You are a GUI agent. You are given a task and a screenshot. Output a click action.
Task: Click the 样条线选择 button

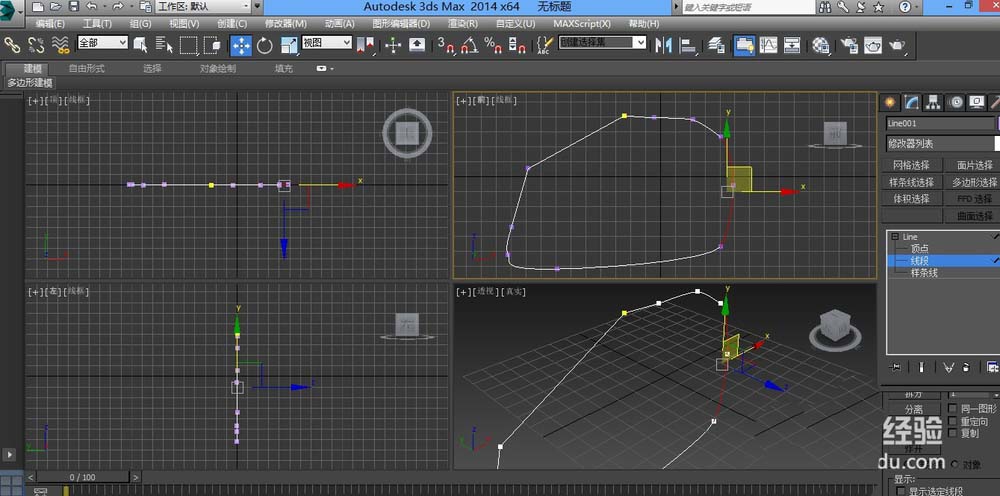911,182
